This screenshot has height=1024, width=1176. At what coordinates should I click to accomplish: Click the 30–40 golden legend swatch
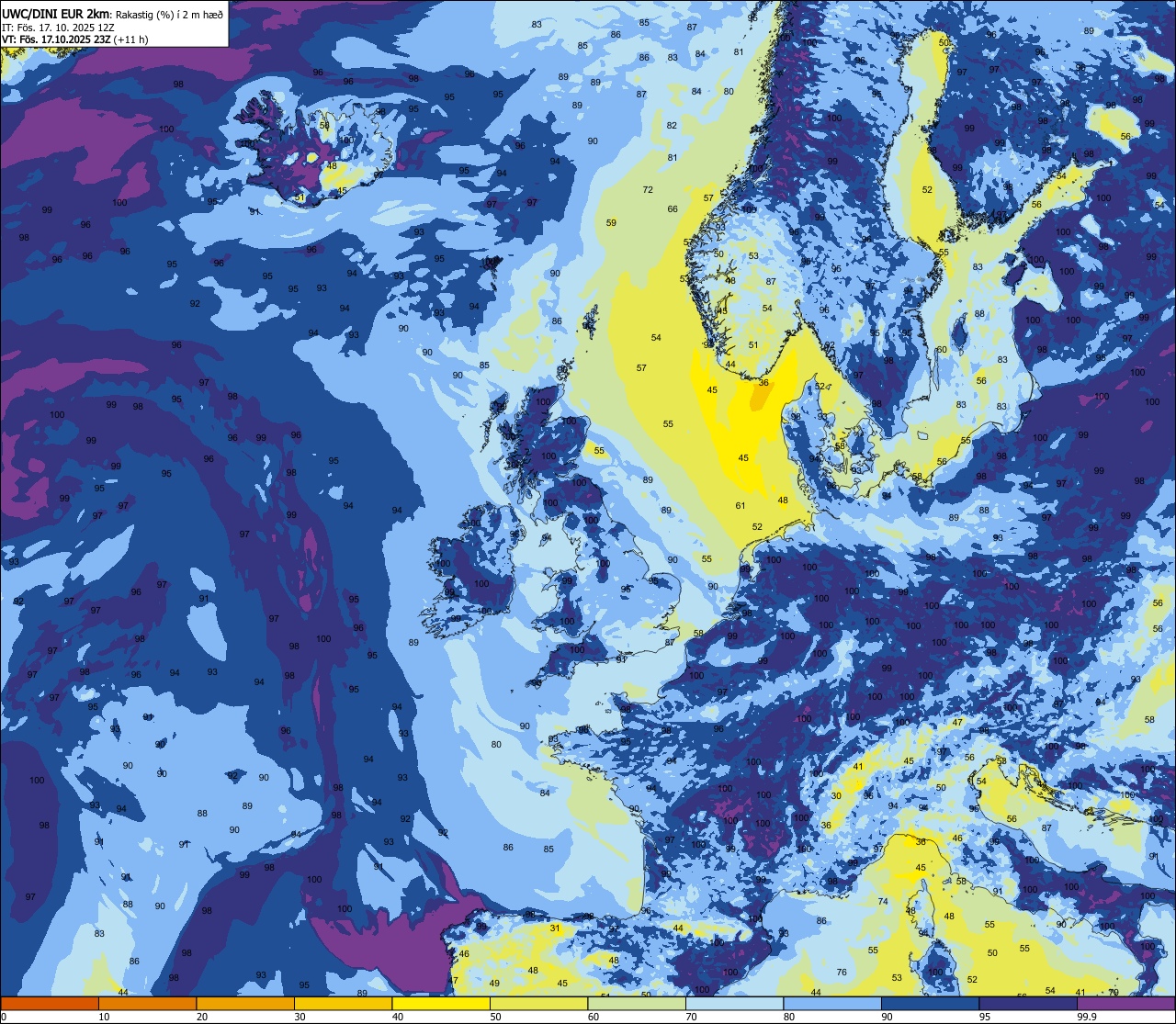(343, 1003)
